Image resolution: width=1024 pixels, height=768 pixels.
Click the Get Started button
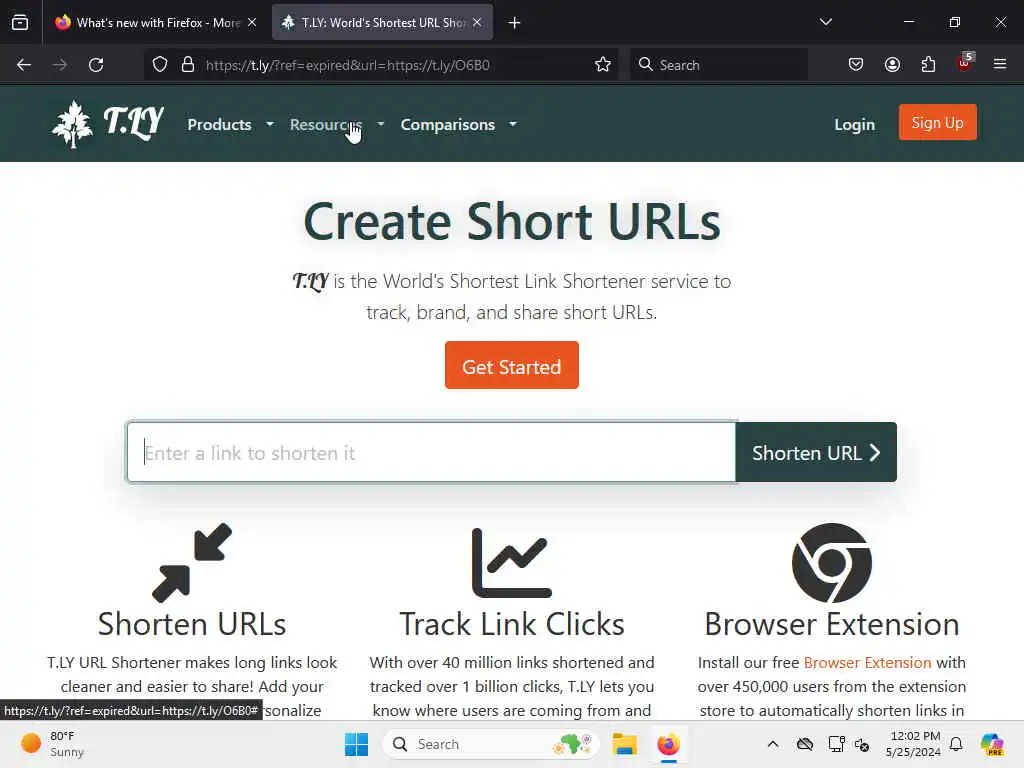(x=511, y=366)
